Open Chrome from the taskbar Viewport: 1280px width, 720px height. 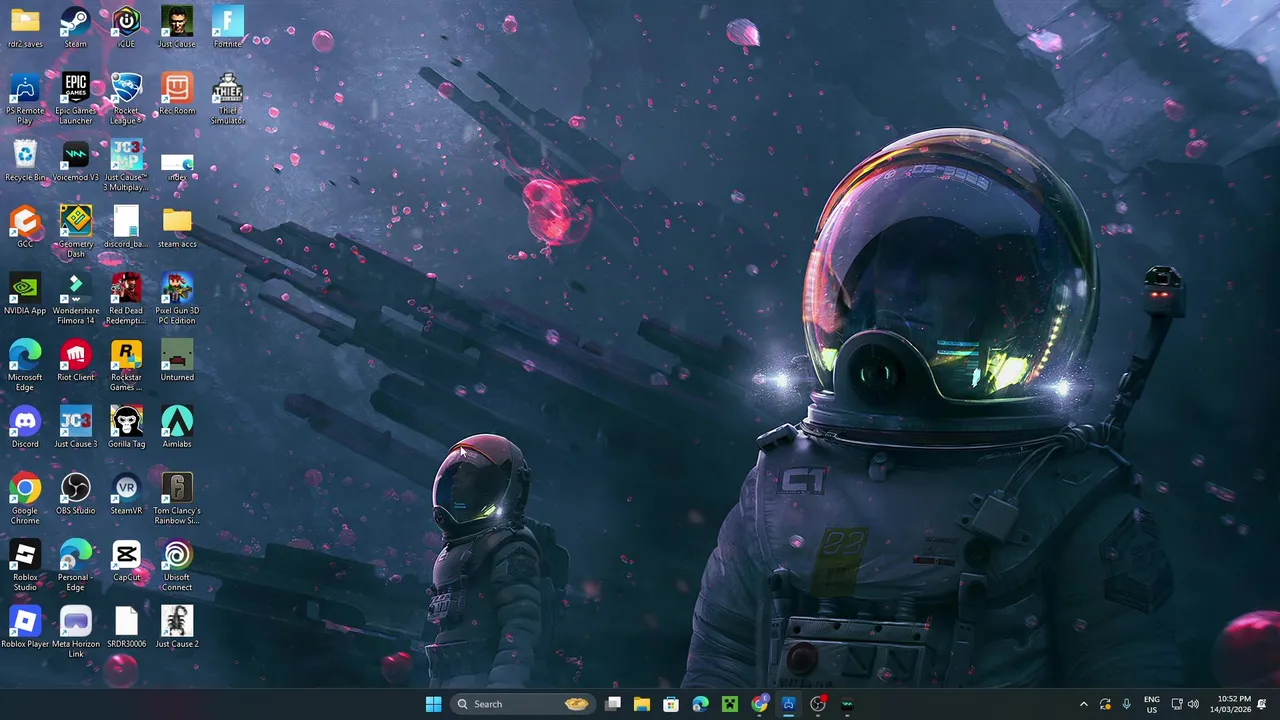pyautogui.click(x=759, y=704)
